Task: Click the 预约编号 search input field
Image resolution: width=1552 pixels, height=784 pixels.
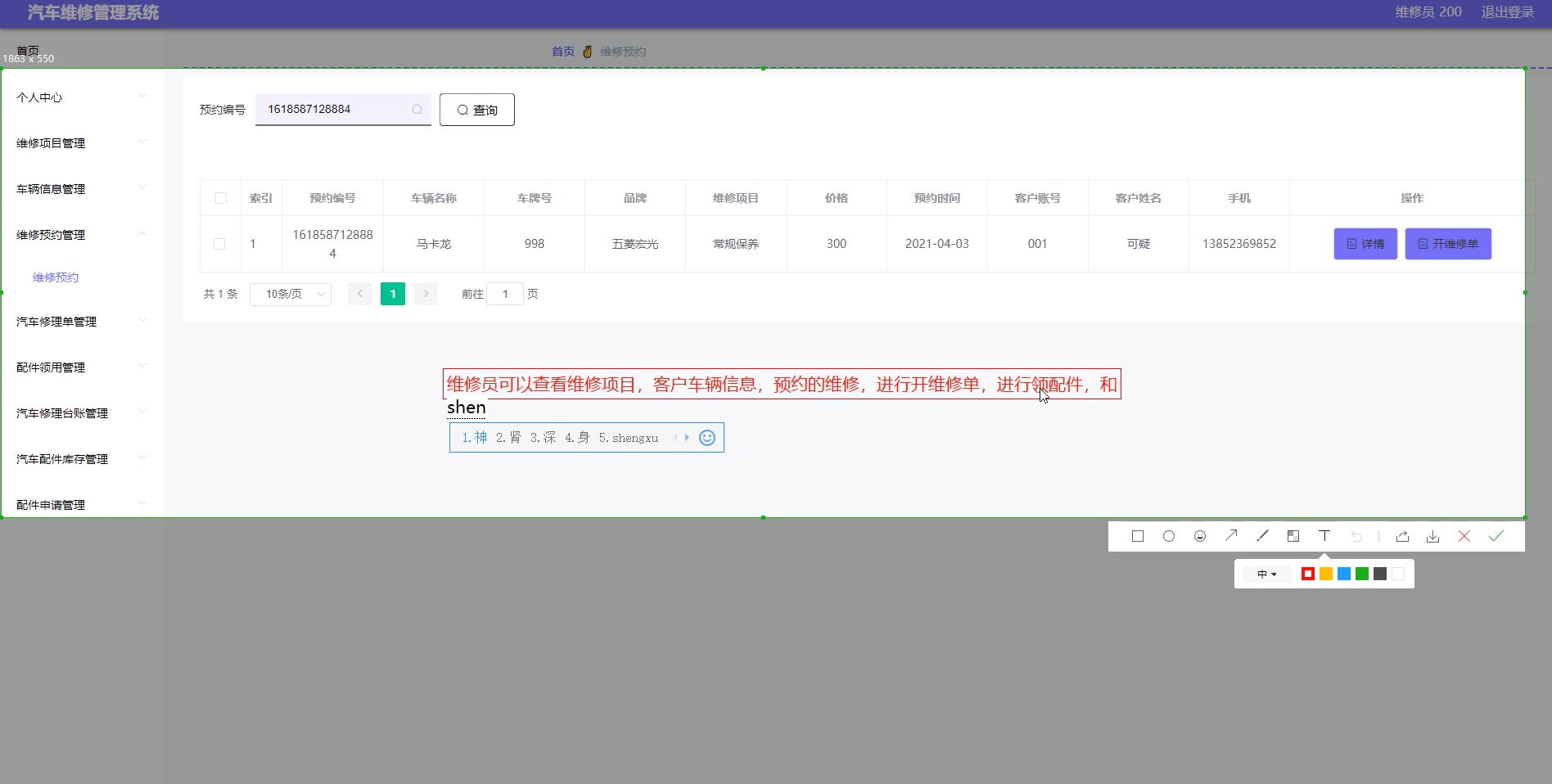Action: coord(336,110)
